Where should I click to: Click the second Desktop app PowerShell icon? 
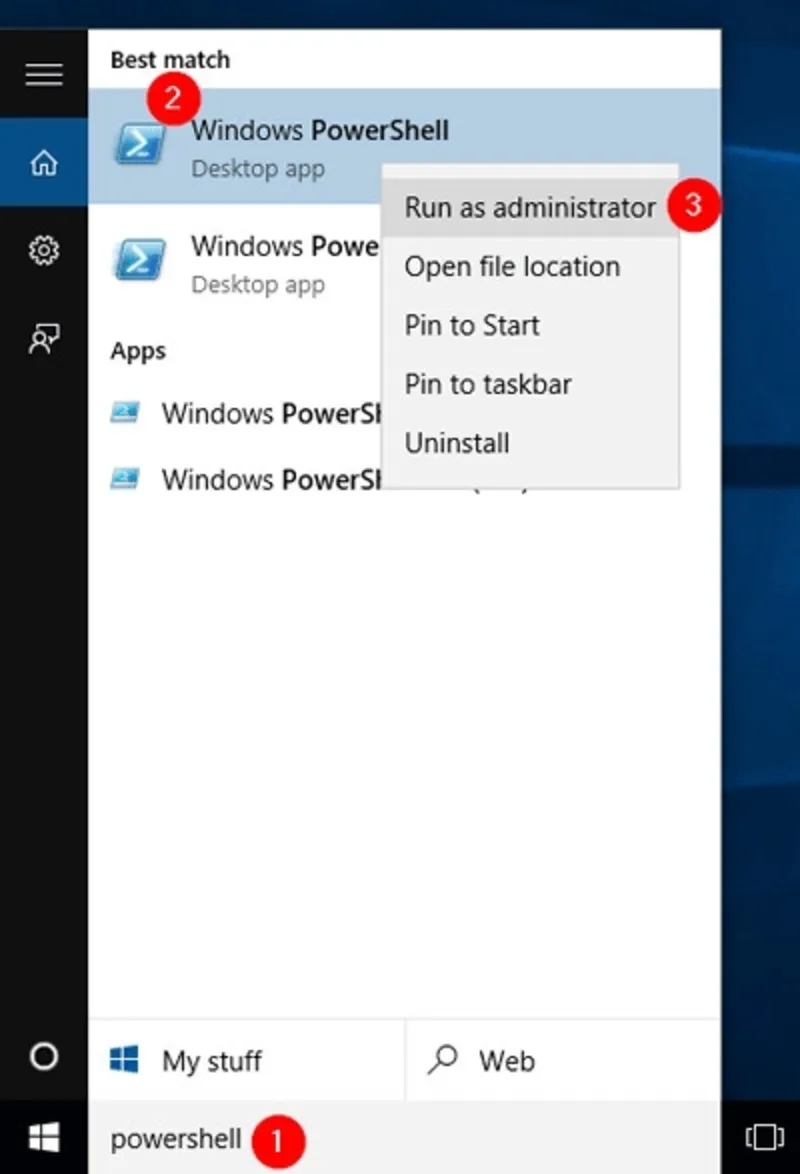point(140,259)
